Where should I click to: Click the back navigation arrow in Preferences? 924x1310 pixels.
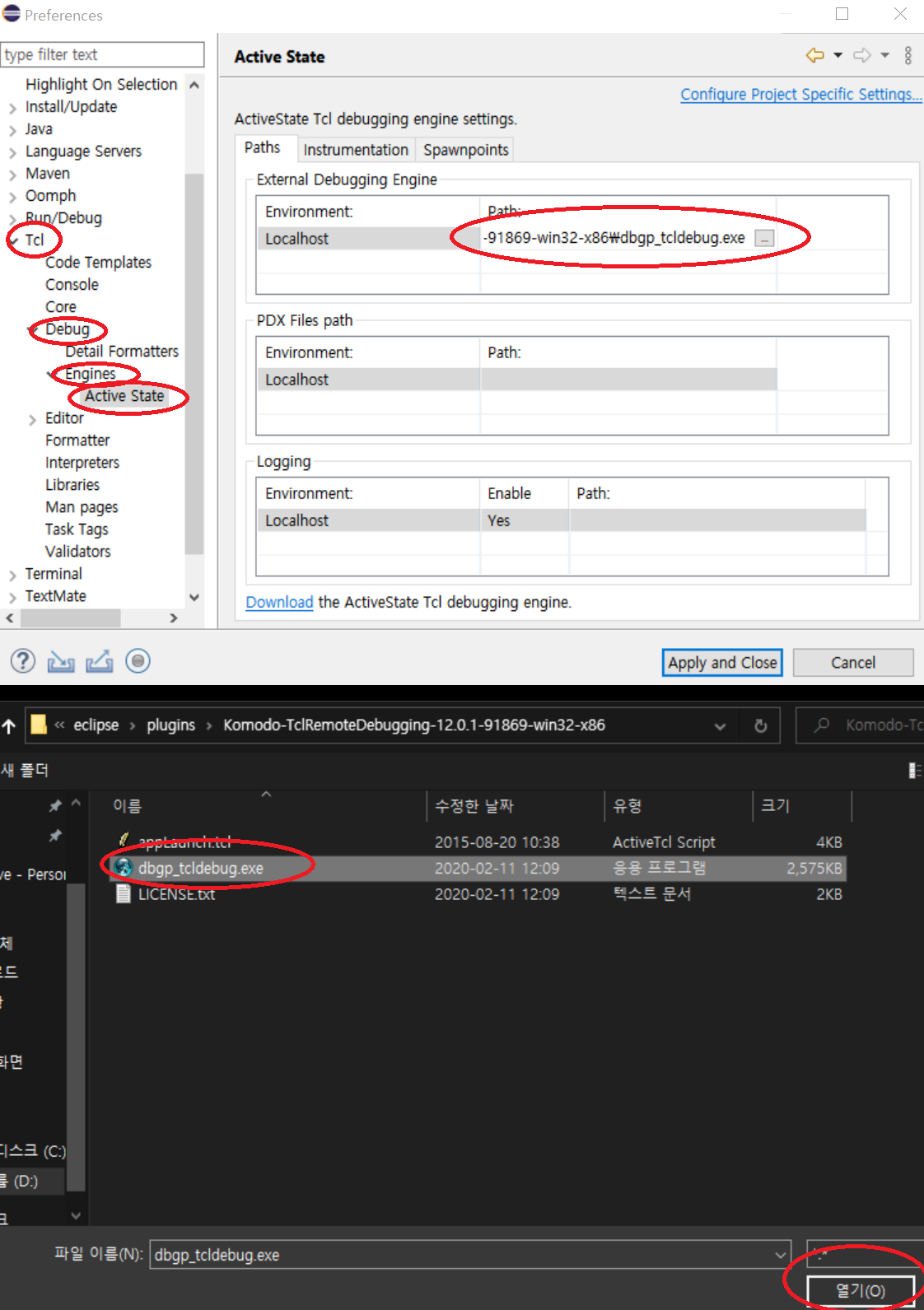click(x=814, y=55)
